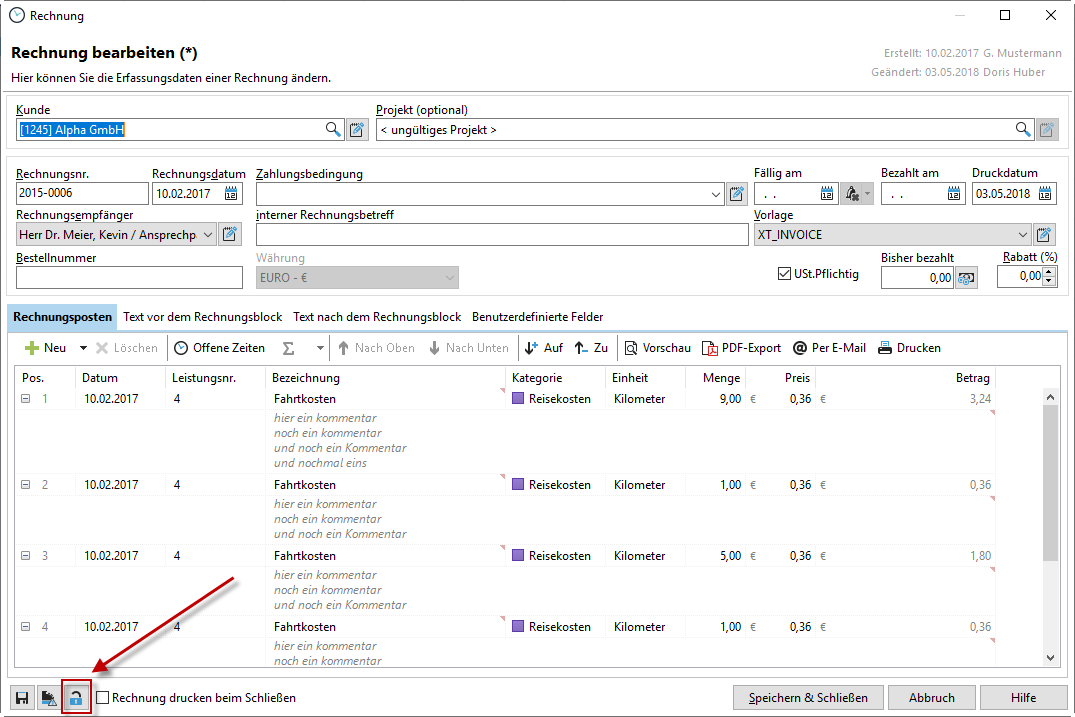1075x717 pixels.
Task: Enable Rechnung drucken beim Schließen
Action: pyautogui.click(x=102, y=698)
